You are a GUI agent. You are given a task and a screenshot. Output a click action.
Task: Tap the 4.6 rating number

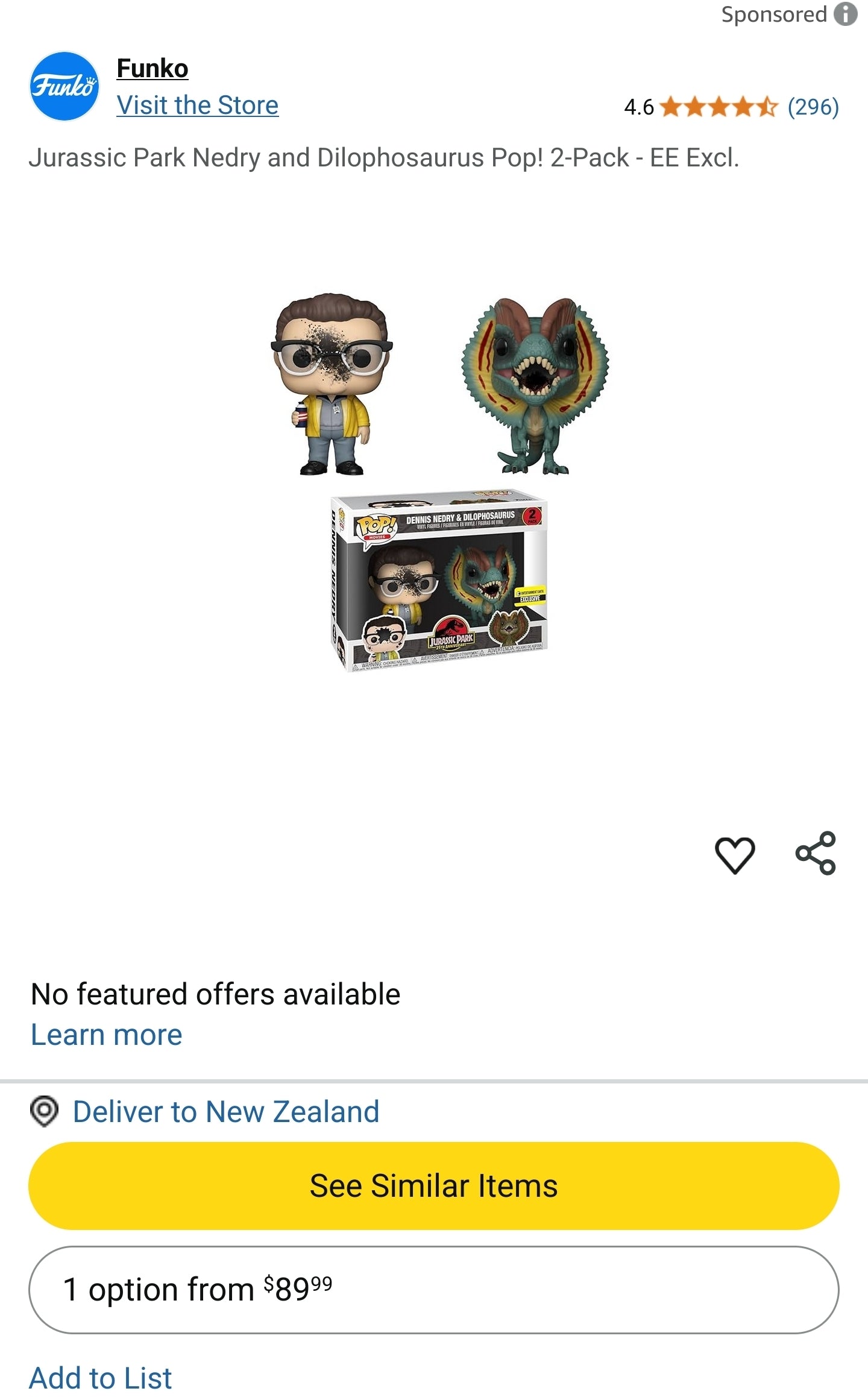click(x=639, y=107)
